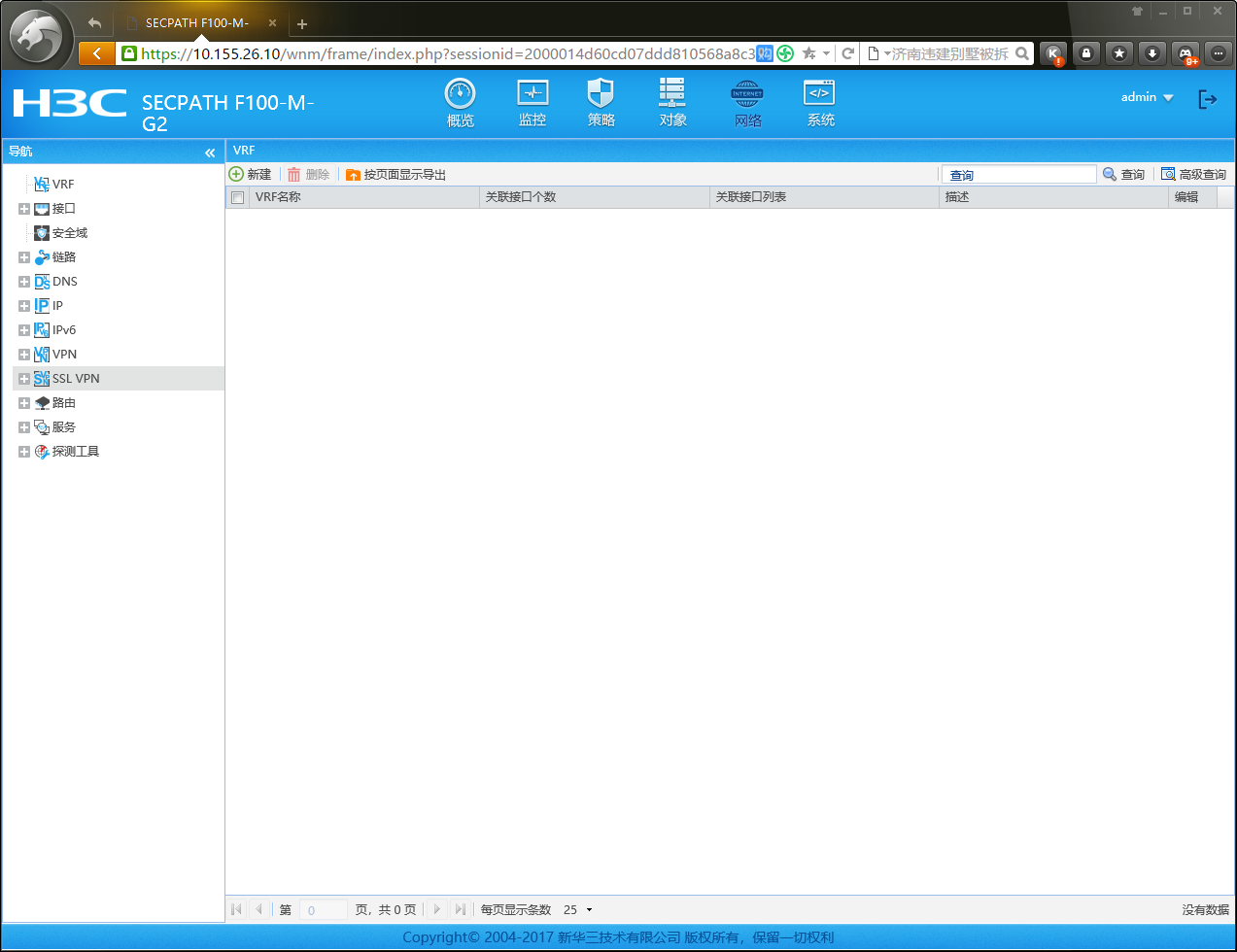The image size is (1237, 952).
Task: Sort by 关联接口列表 column header
Action: [824, 197]
